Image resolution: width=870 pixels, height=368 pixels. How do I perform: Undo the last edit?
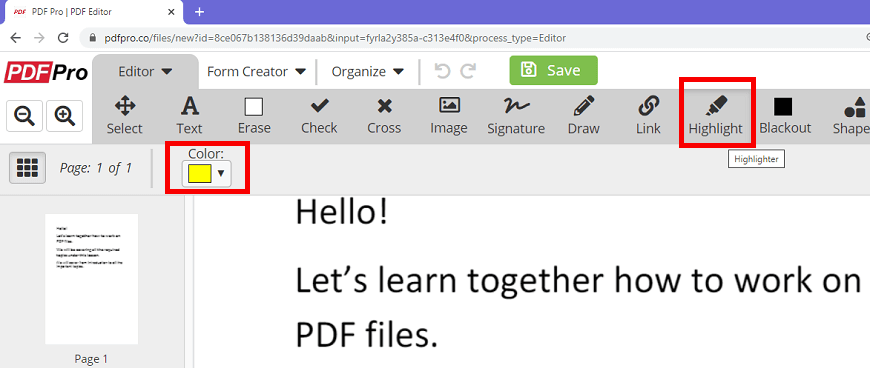[443, 70]
